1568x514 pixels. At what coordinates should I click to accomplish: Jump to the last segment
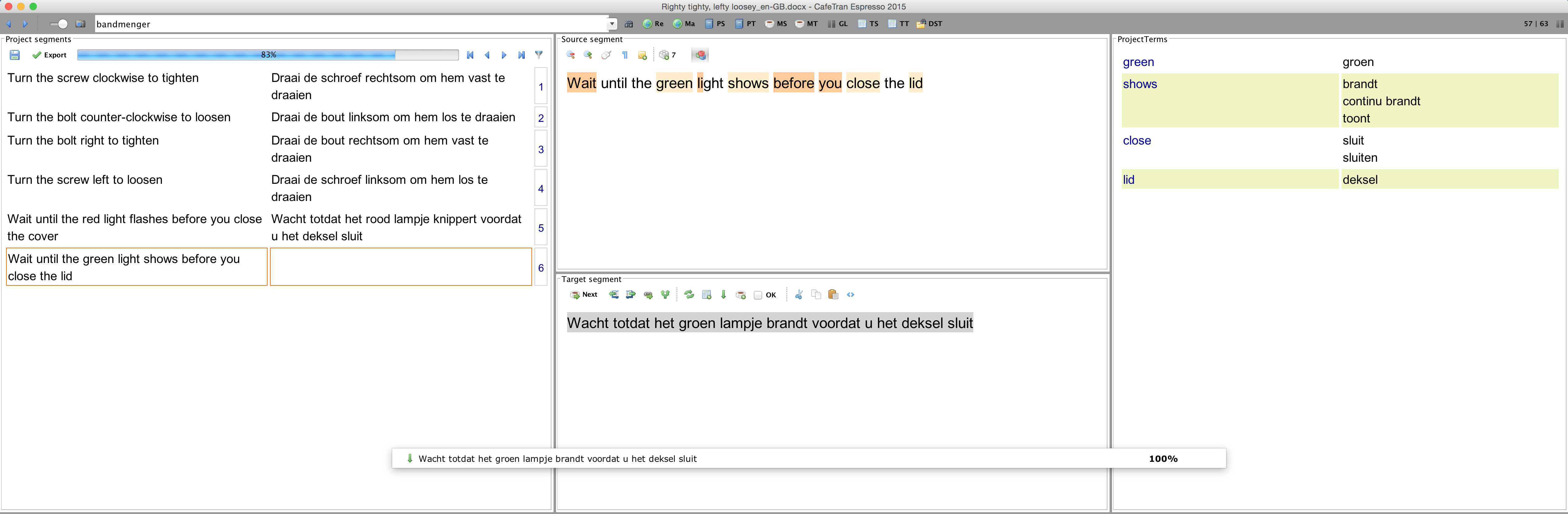[522, 55]
